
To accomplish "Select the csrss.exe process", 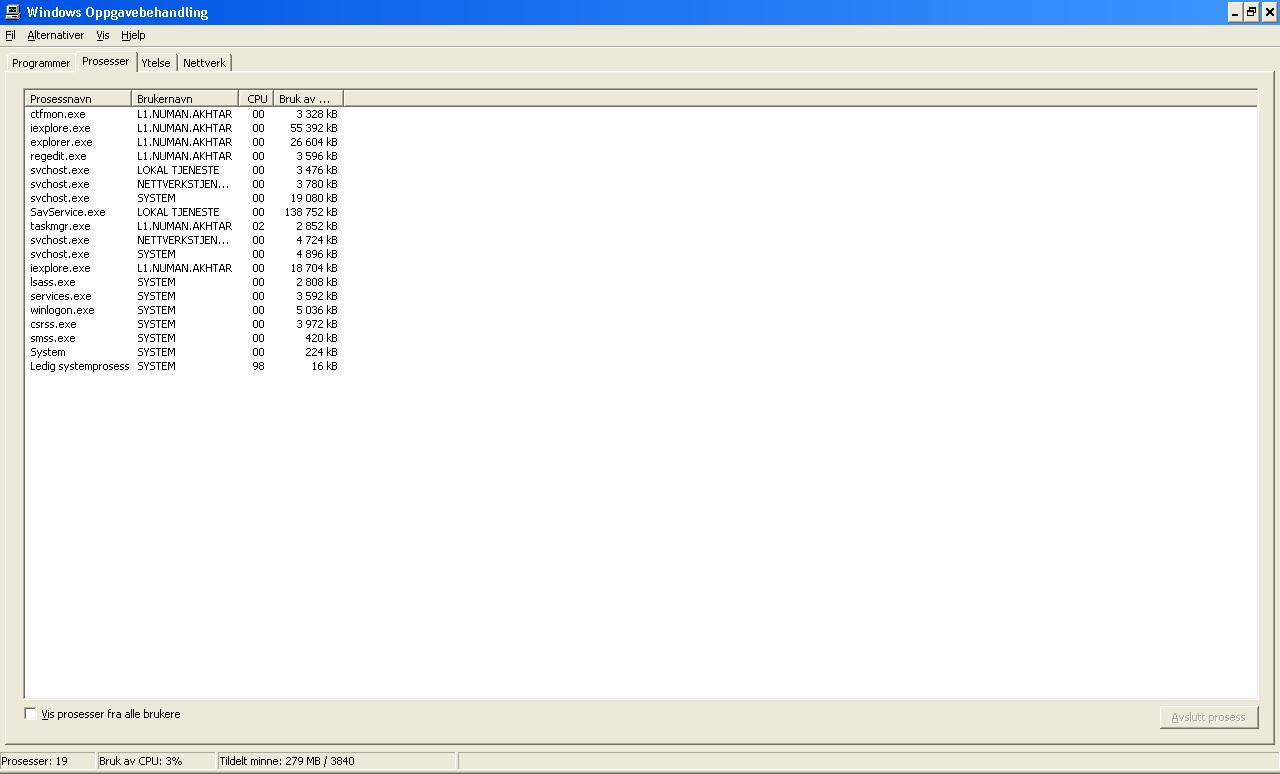I will (x=184, y=324).
